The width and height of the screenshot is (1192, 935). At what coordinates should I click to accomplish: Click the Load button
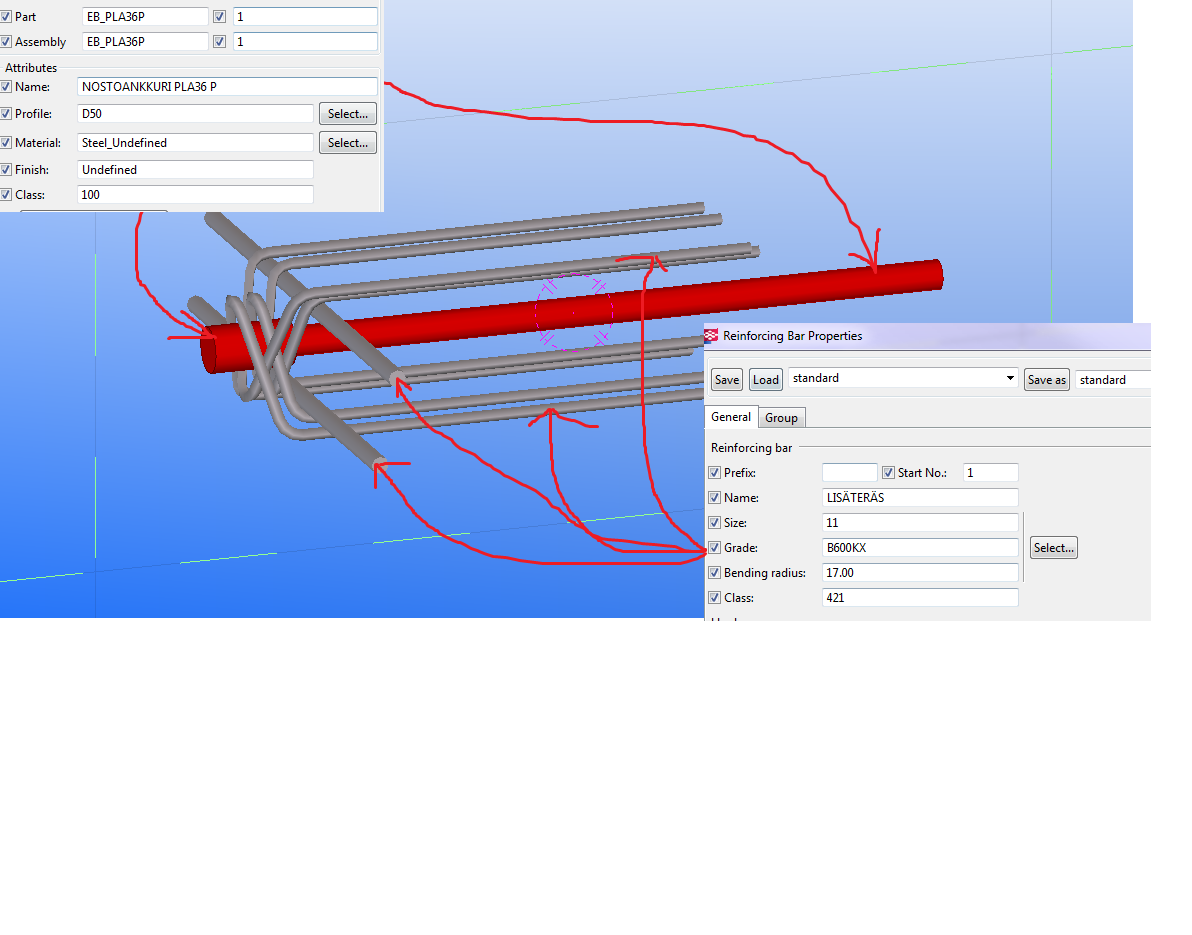click(x=766, y=380)
